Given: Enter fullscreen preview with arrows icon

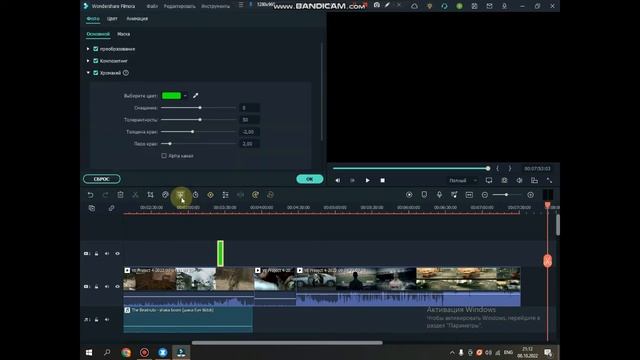Looking at the screenshot, I should [549, 180].
